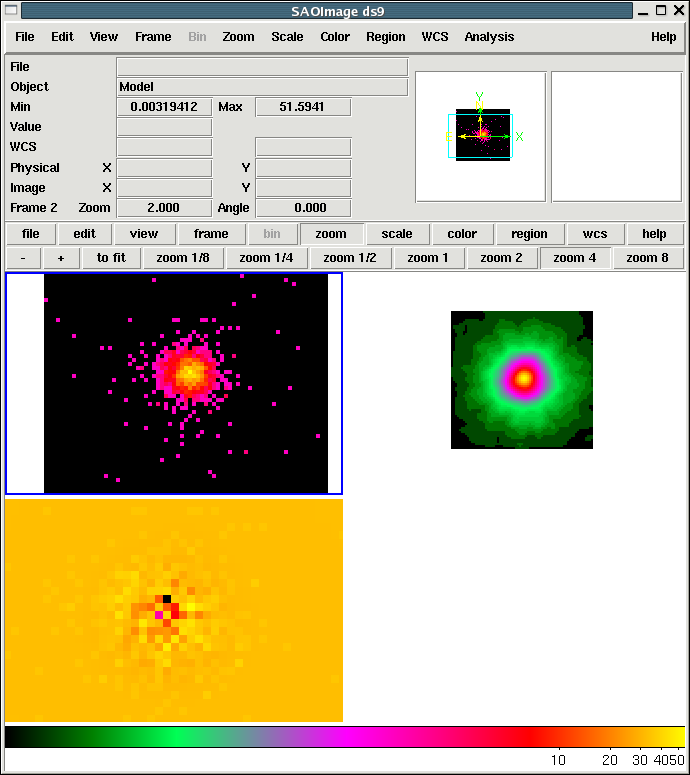
Task: Click the colorbar at the bottom
Action: (x=344, y=737)
